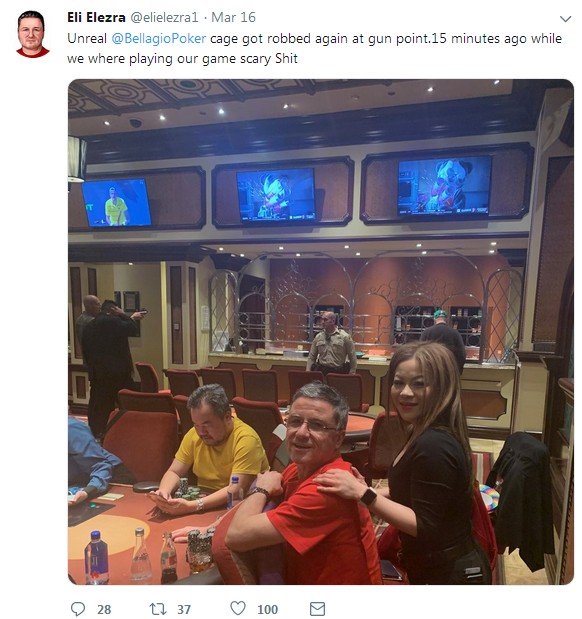Image resolution: width=582 pixels, height=619 pixels.
Task: Click the Eli Elezra display name
Action: click(96, 17)
